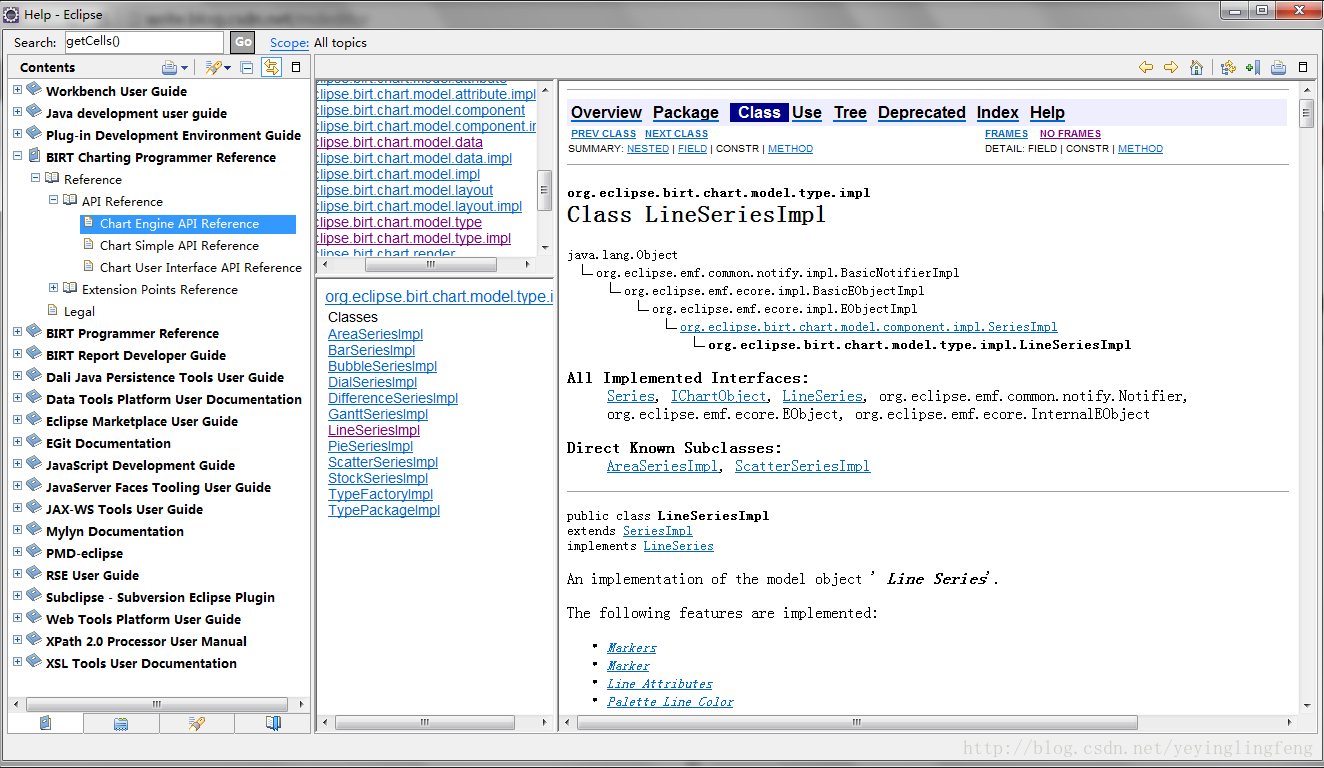Expand Java development user guide node
Viewport: 1324px width, 768px height.
pos(18,112)
